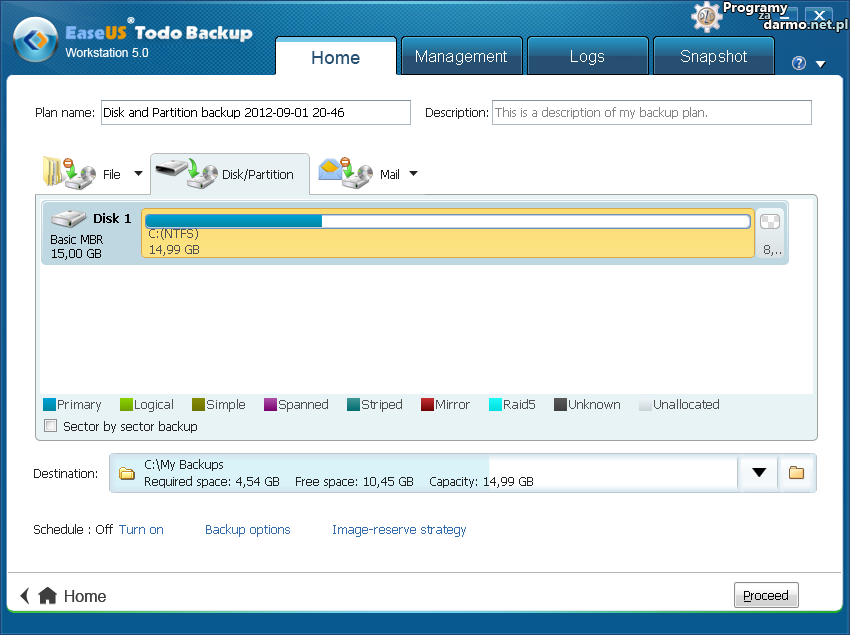Browse destination with the folder icon
This screenshot has height=635, width=850.
pos(796,473)
